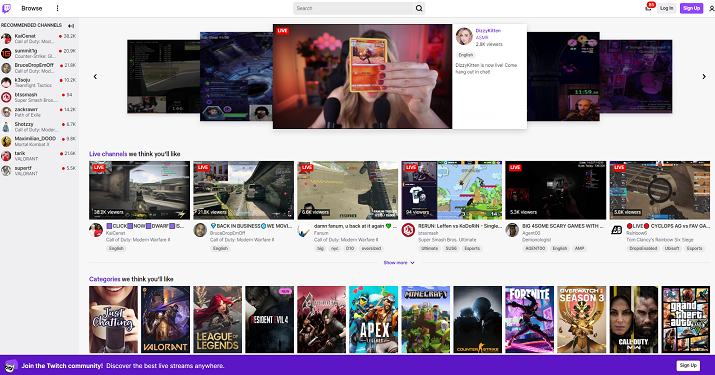Expand Show more live channels

pos(399,263)
